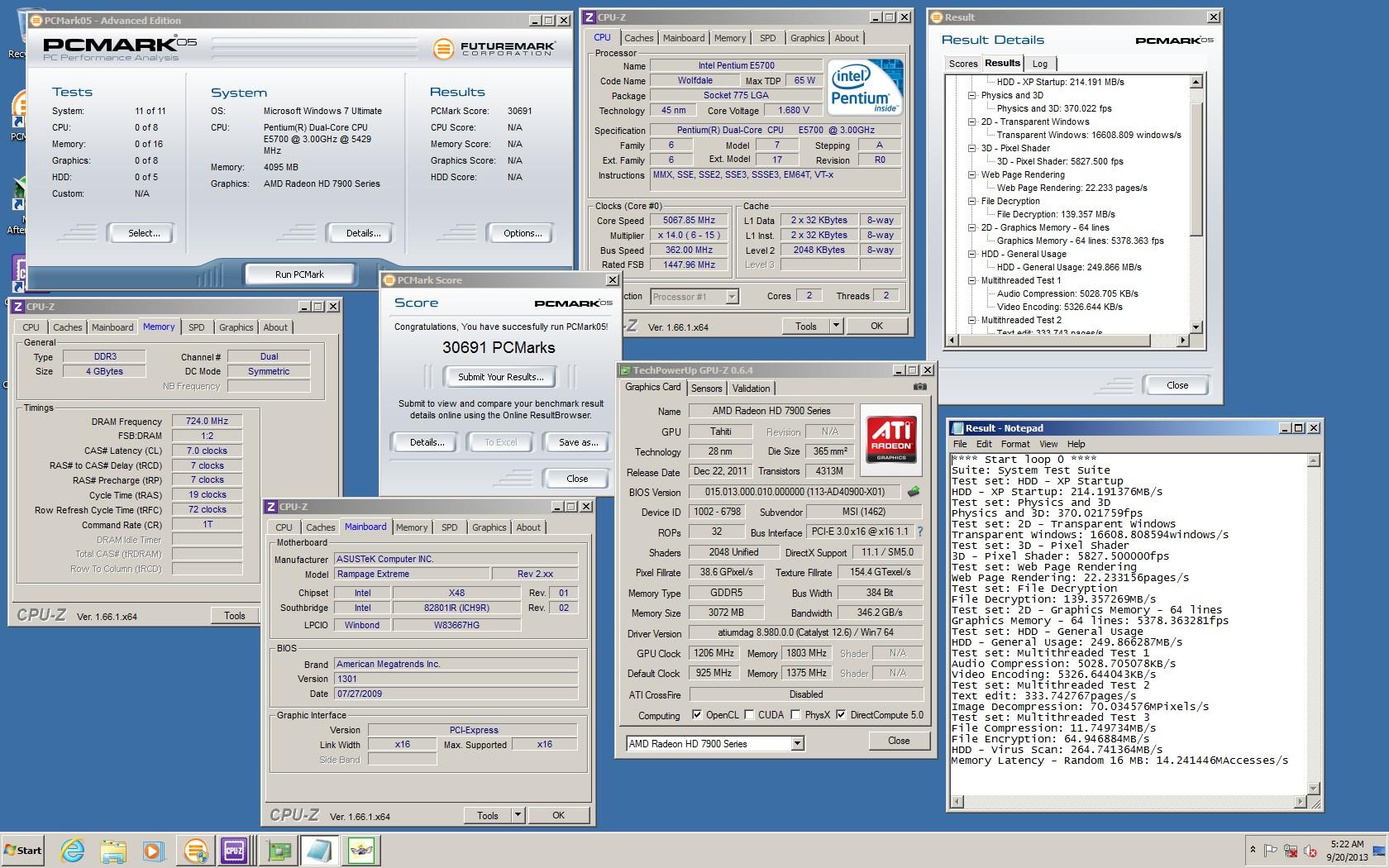This screenshot has width=1389, height=868.
Task: Open the File menu in Notepad
Action: click(x=960, y=444)
